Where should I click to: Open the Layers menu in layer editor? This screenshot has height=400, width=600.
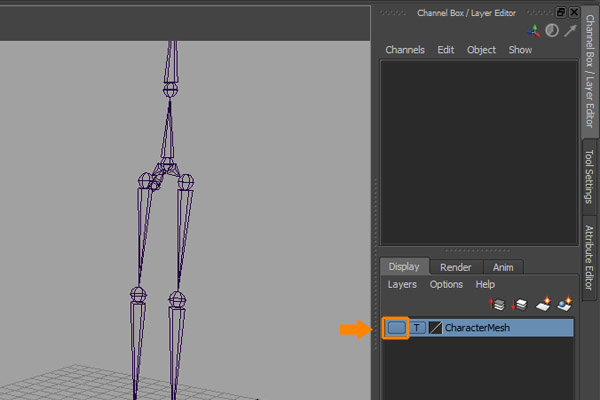(x=402, y=285)
